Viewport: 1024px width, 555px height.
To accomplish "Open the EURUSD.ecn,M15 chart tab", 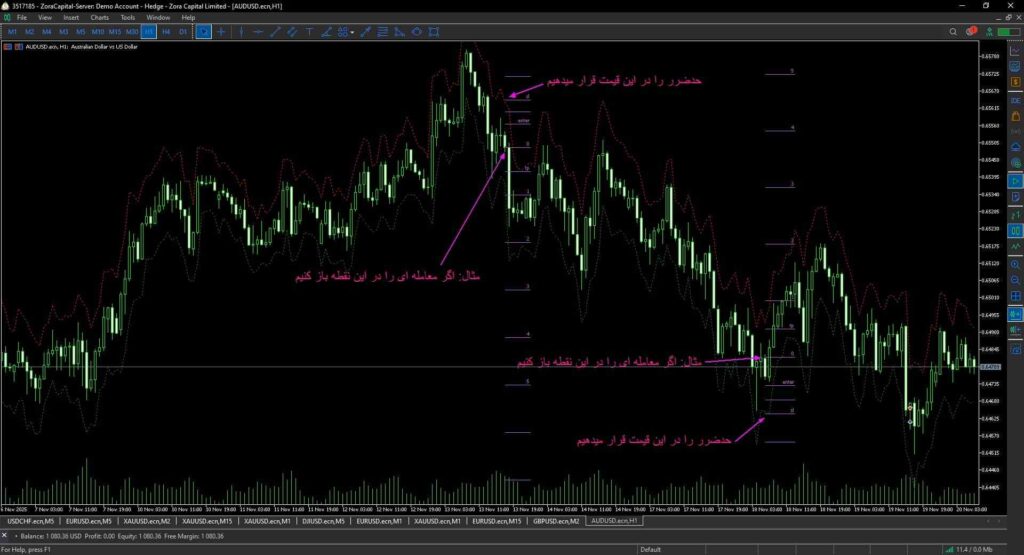I will (496, 521).
